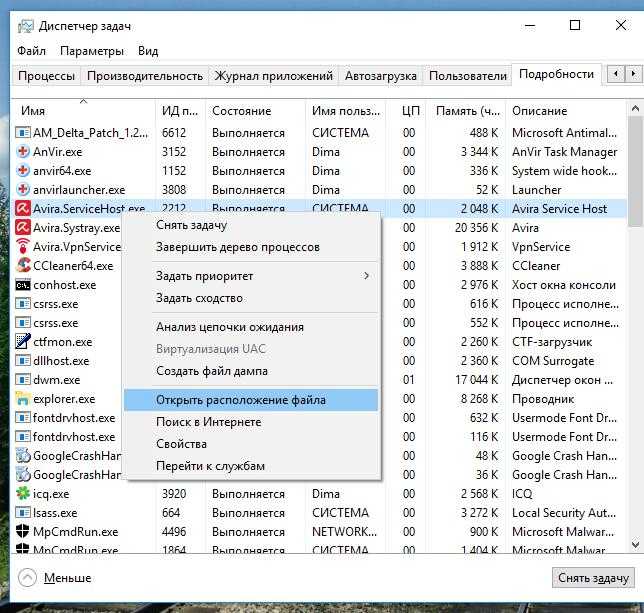Click the CCleaner64.exe icon
This screenshot has height=613, width=644.
[x=23, y=265]
